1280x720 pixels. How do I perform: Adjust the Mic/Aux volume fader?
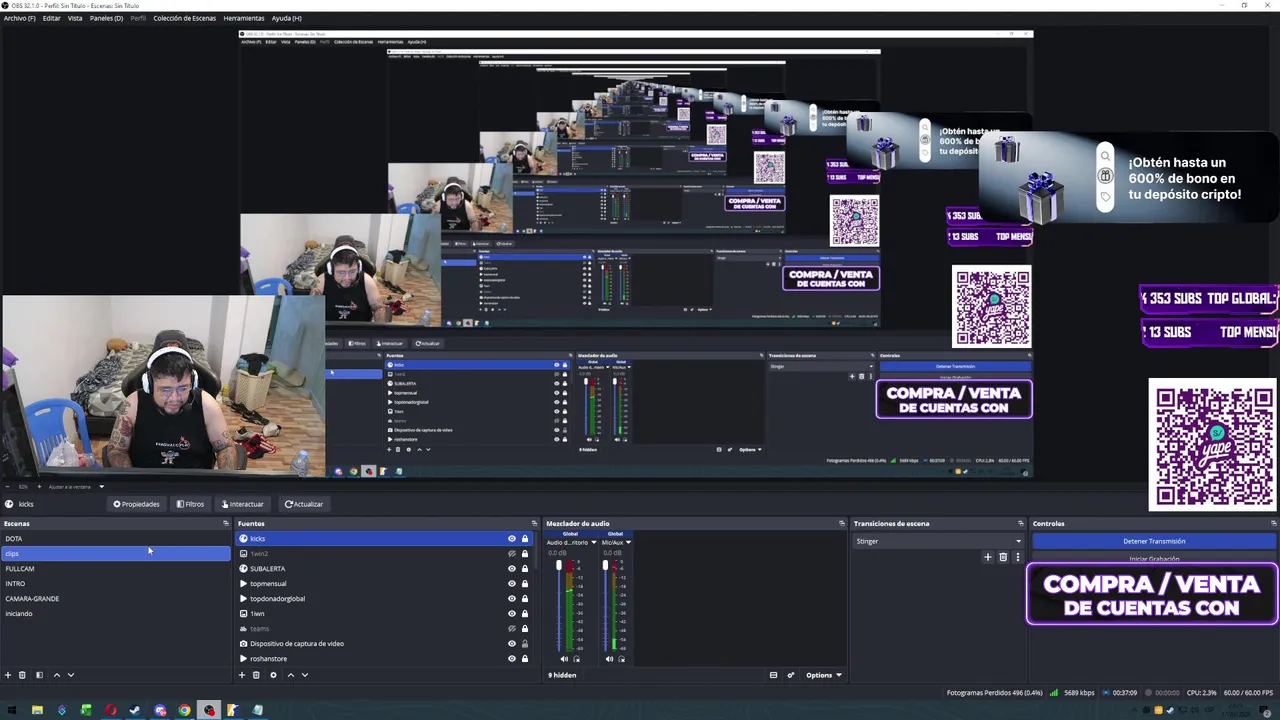pyautogui.click(x=605, y=566)
